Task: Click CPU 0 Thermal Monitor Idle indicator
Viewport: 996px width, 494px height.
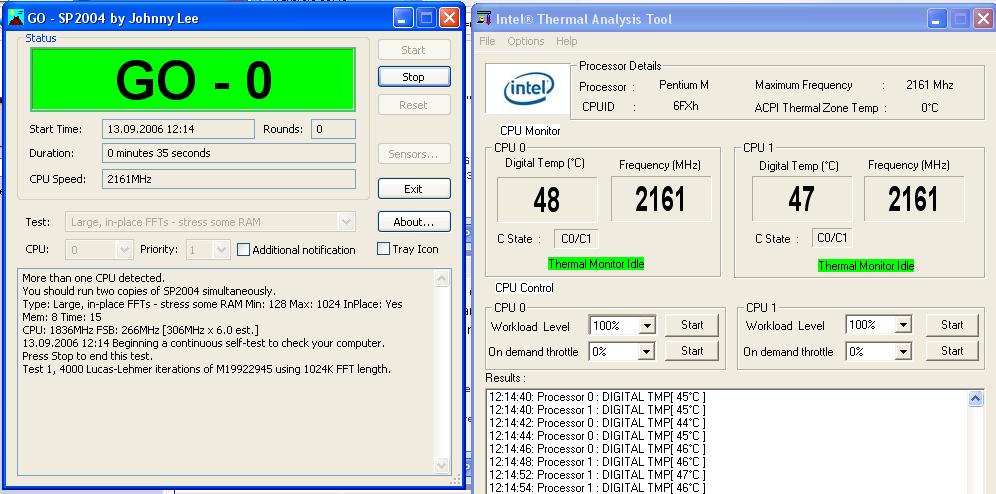Action: pyautogui.click(x=596, y=264)
